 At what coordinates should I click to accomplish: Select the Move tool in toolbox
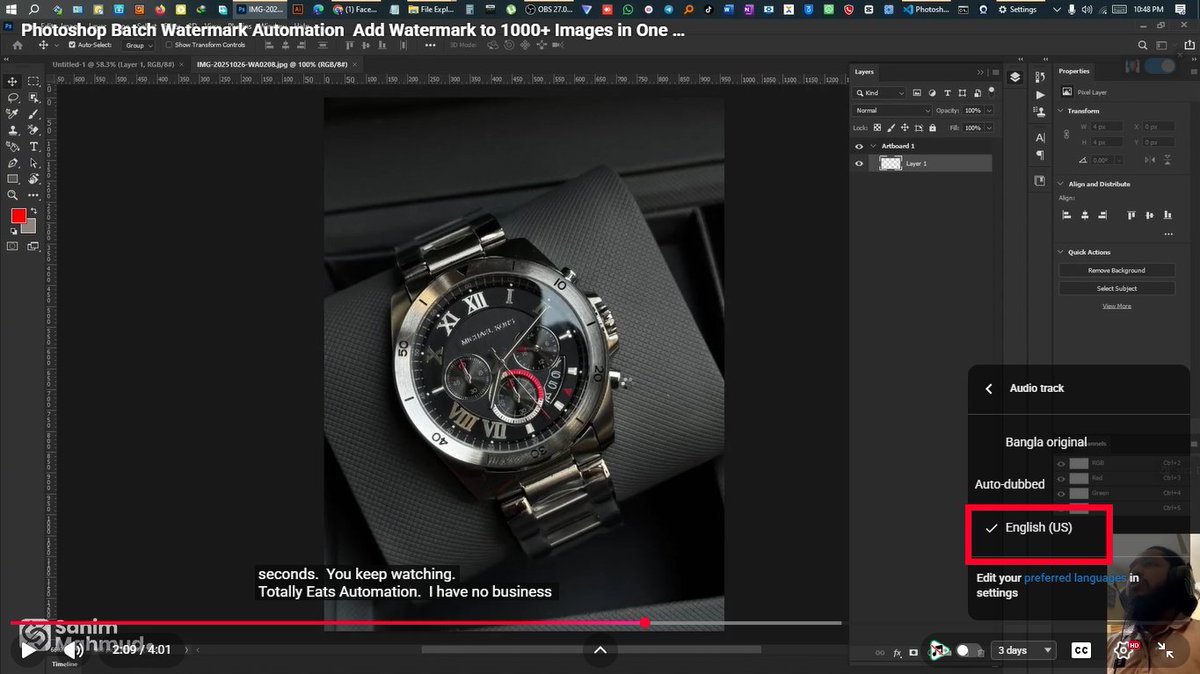coord(12,81)
